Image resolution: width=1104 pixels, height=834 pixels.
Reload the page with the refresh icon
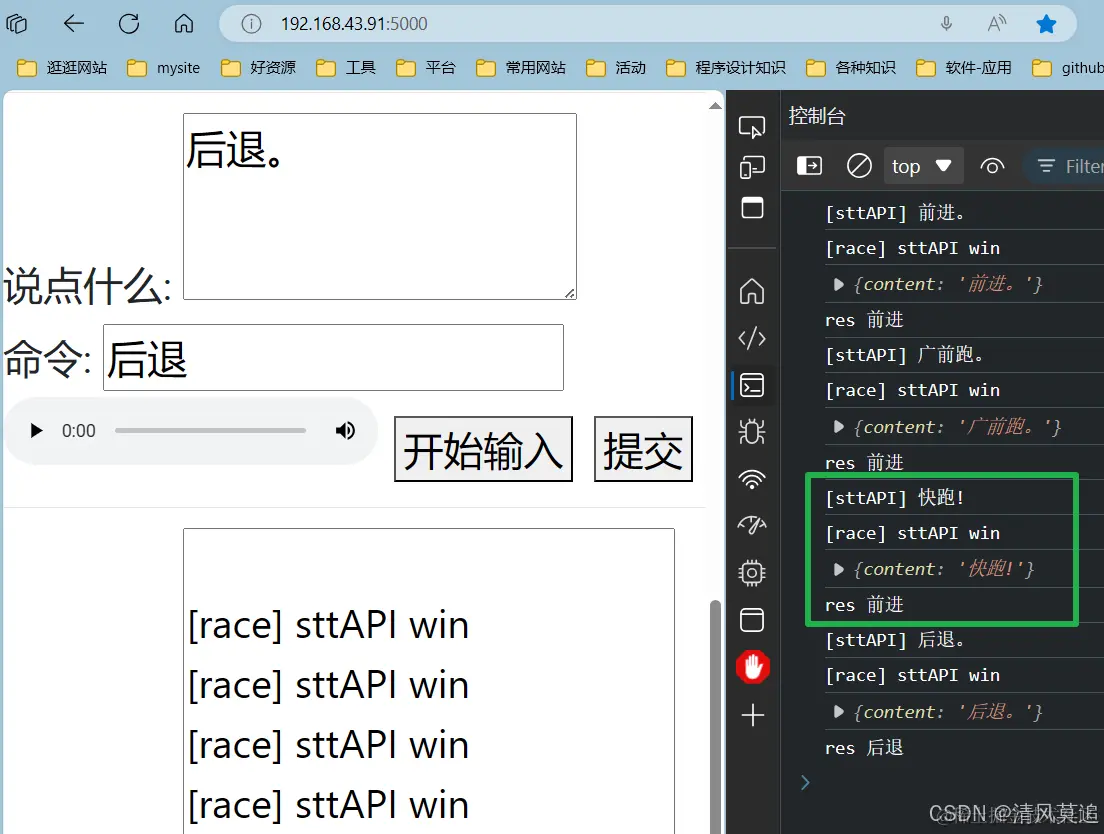coord(128,25)
